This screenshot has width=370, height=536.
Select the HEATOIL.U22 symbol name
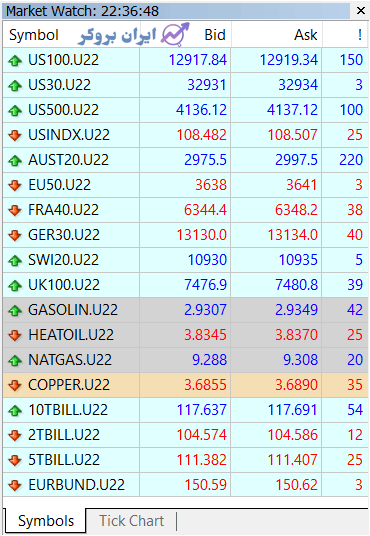click(x=71, y=335)
